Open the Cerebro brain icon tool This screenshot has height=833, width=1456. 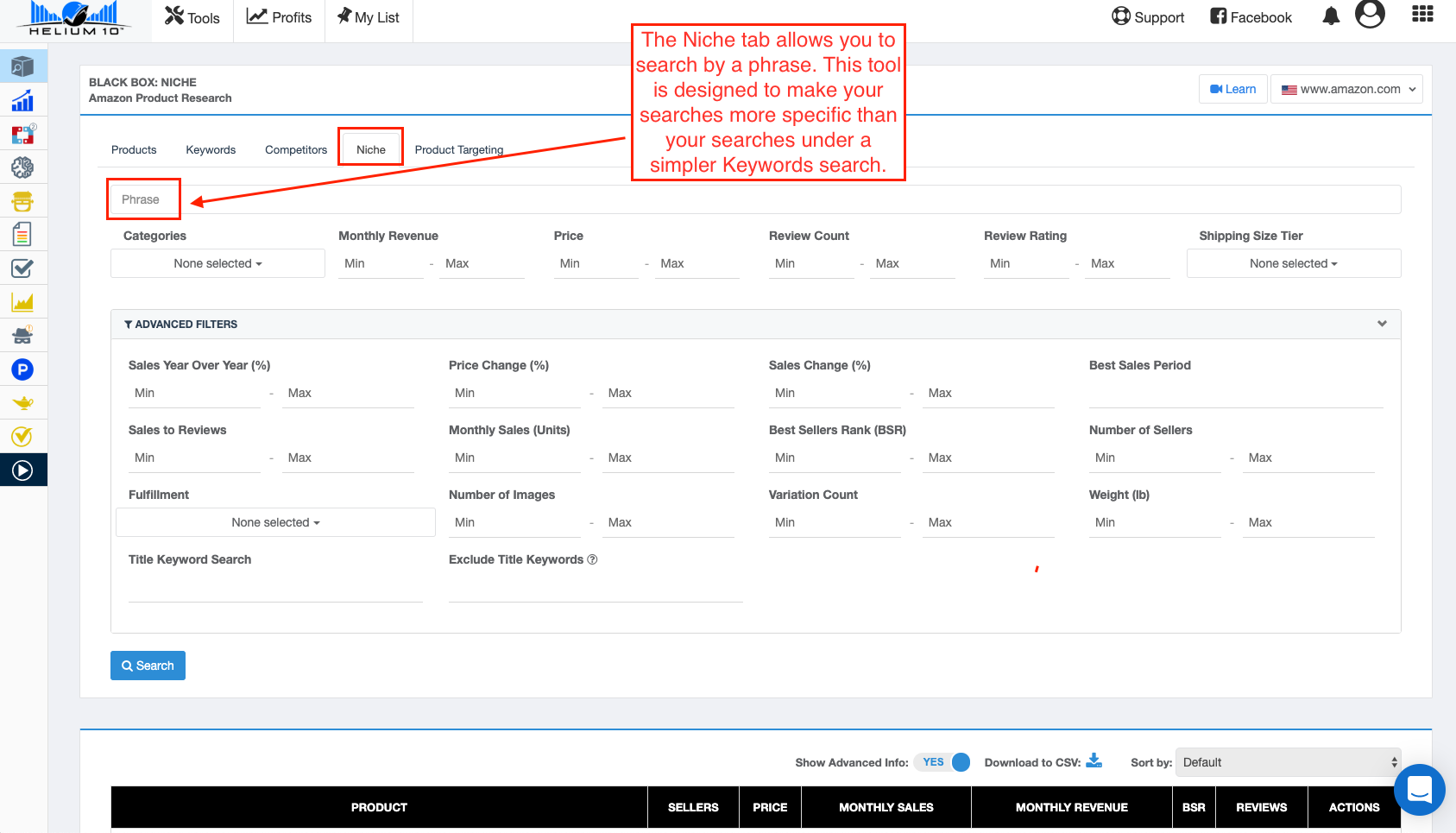(x=22, y=167)
